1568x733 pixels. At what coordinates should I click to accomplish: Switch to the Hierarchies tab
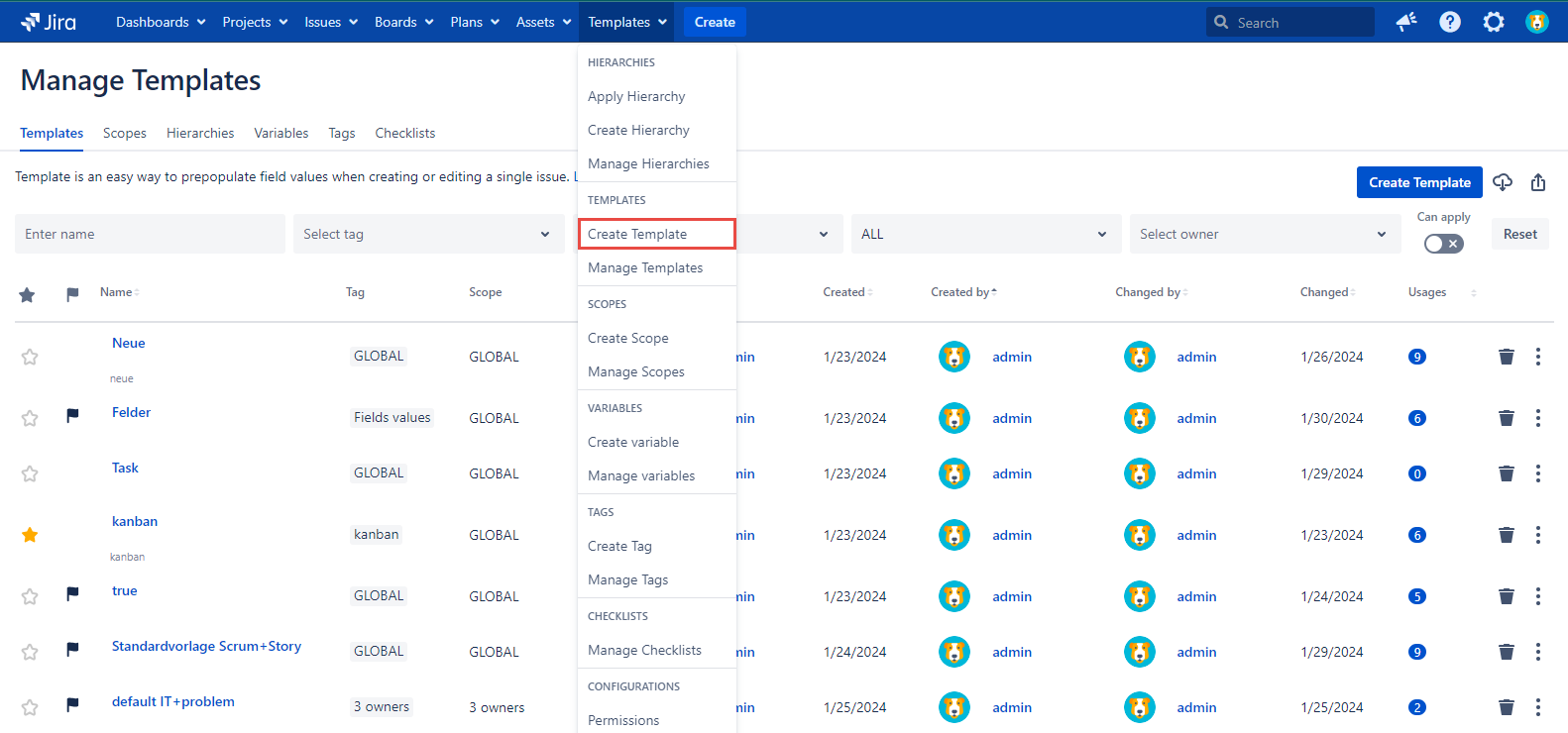(x=200, y=133)
